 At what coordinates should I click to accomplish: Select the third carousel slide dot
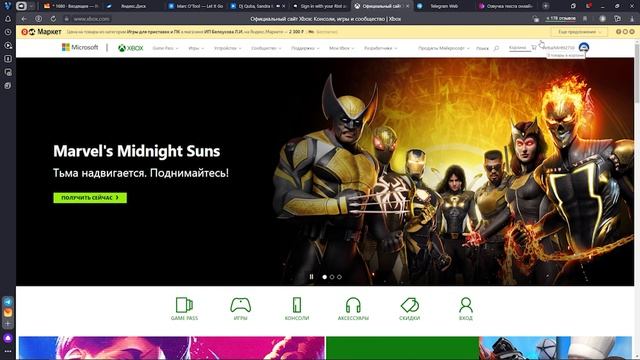coord(339,277)
